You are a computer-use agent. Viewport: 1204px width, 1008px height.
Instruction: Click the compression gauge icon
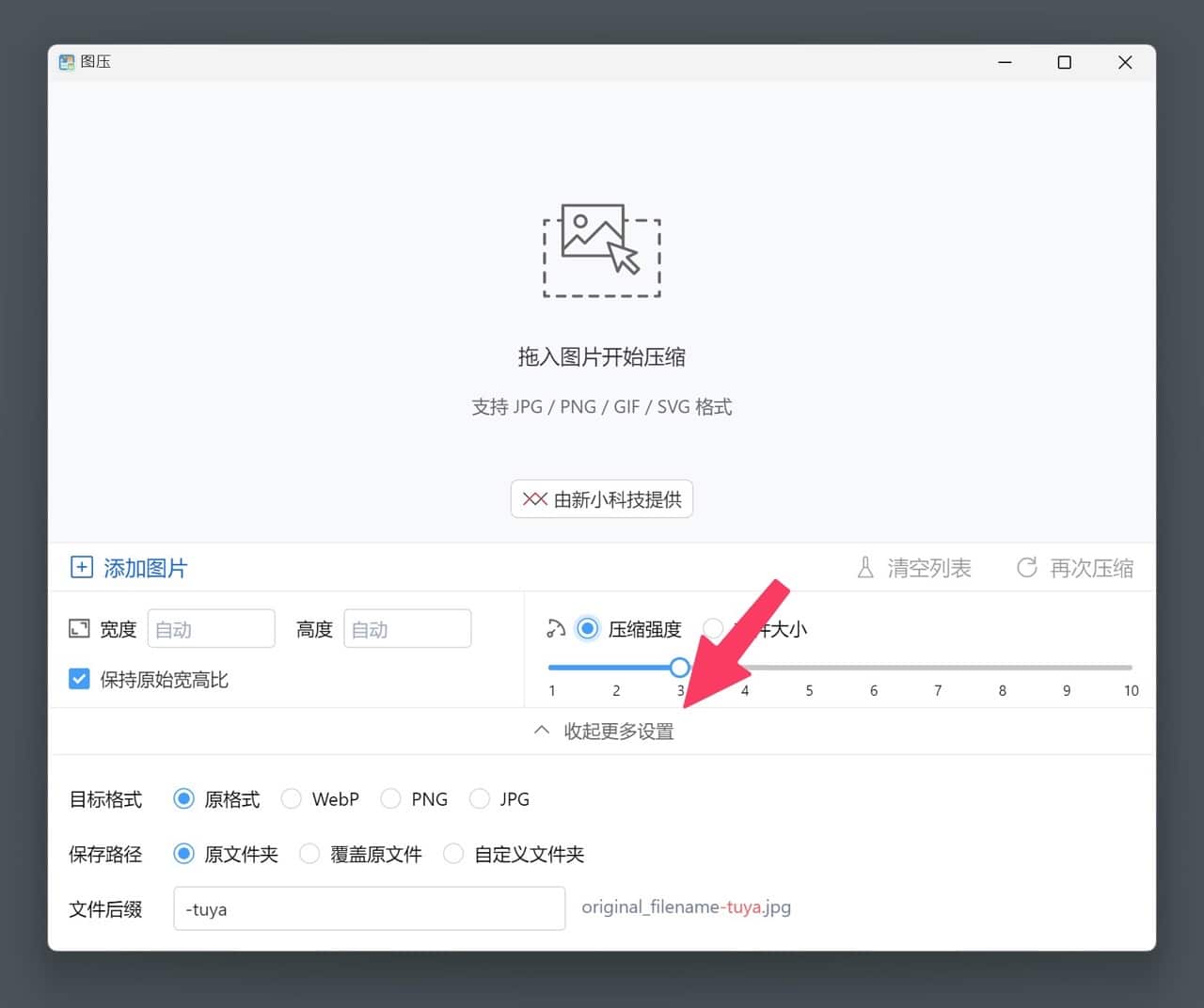pos(556,628)
